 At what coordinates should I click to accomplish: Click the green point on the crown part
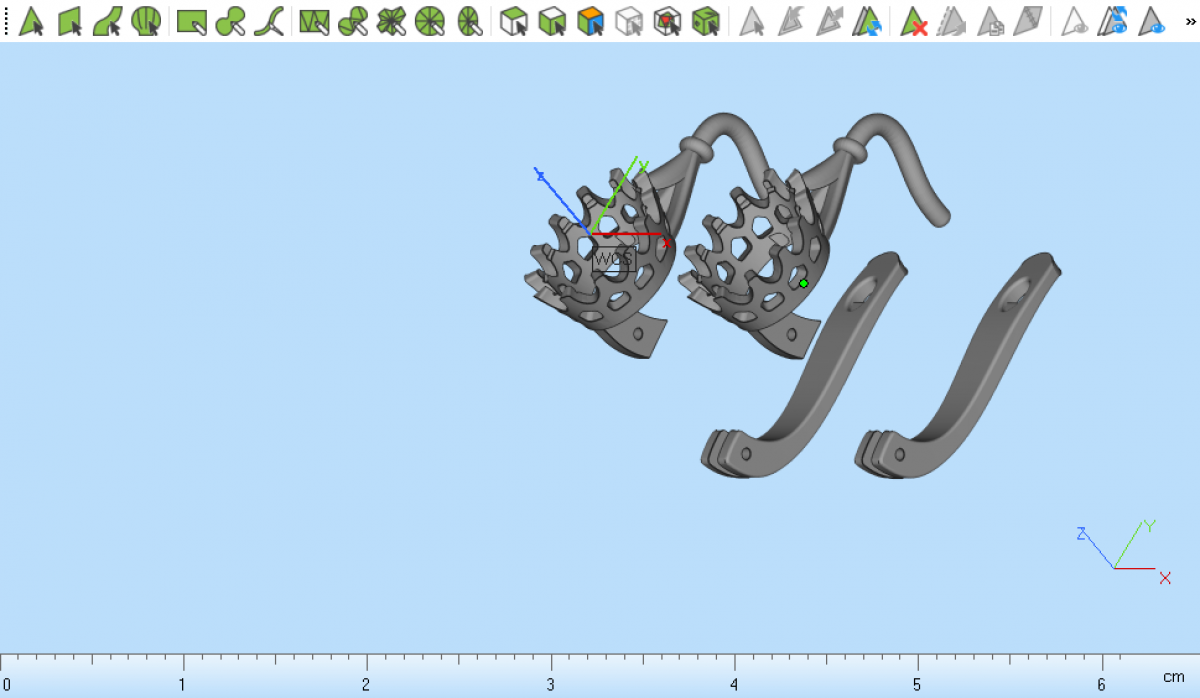click(803, 284)
